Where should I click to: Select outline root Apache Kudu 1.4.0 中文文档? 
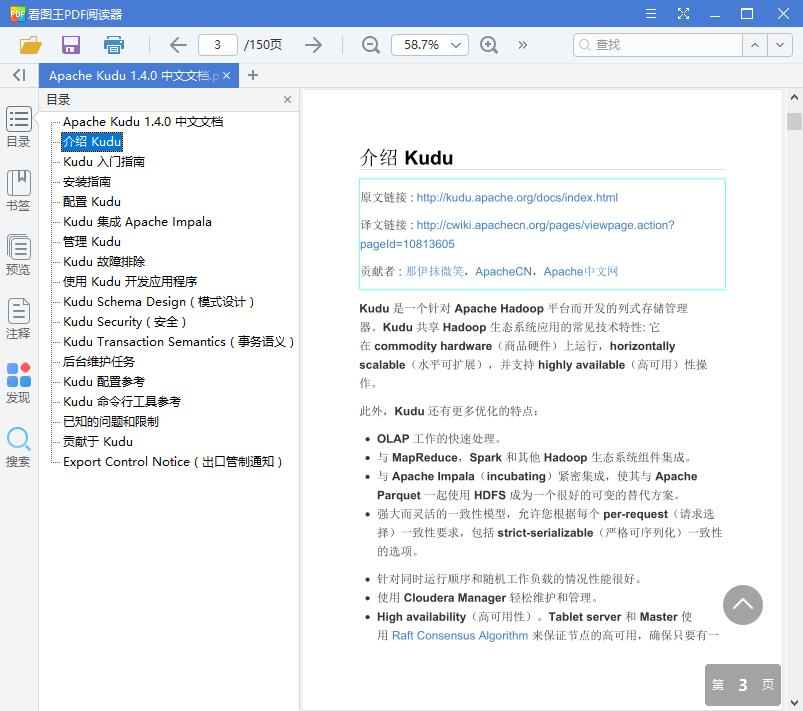coord(143,122)
